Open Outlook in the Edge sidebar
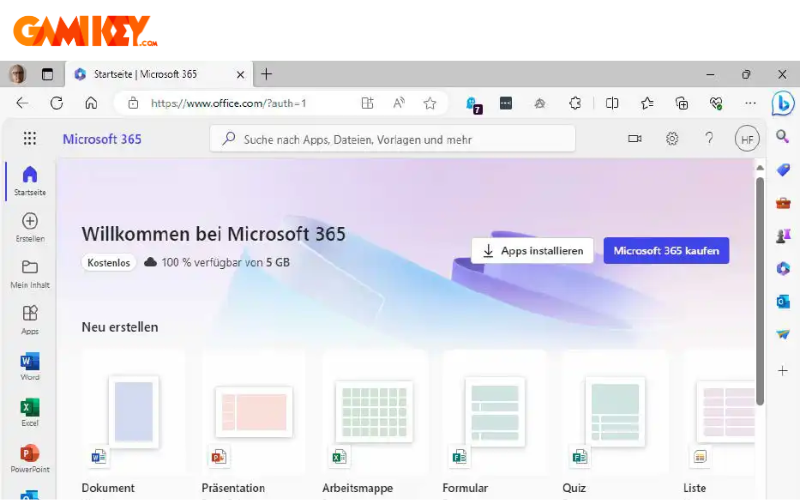800x500 pixels. [x=783, y=302]
